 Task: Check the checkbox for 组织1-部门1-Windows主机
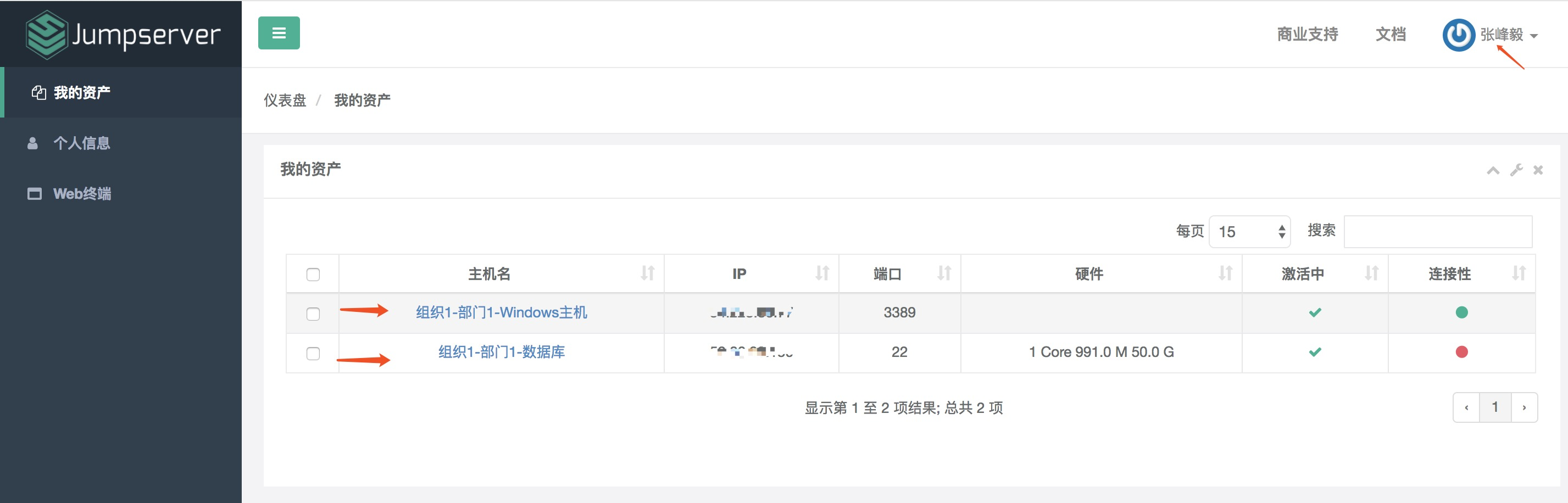pos(314,313)
